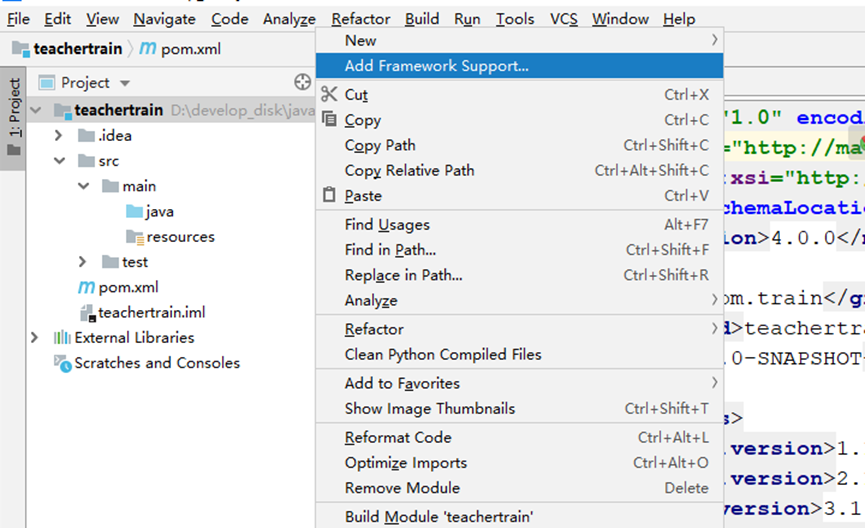Choose Reformat Code from context menu
This screenshot has height=528, width=865.
[398, 438]
